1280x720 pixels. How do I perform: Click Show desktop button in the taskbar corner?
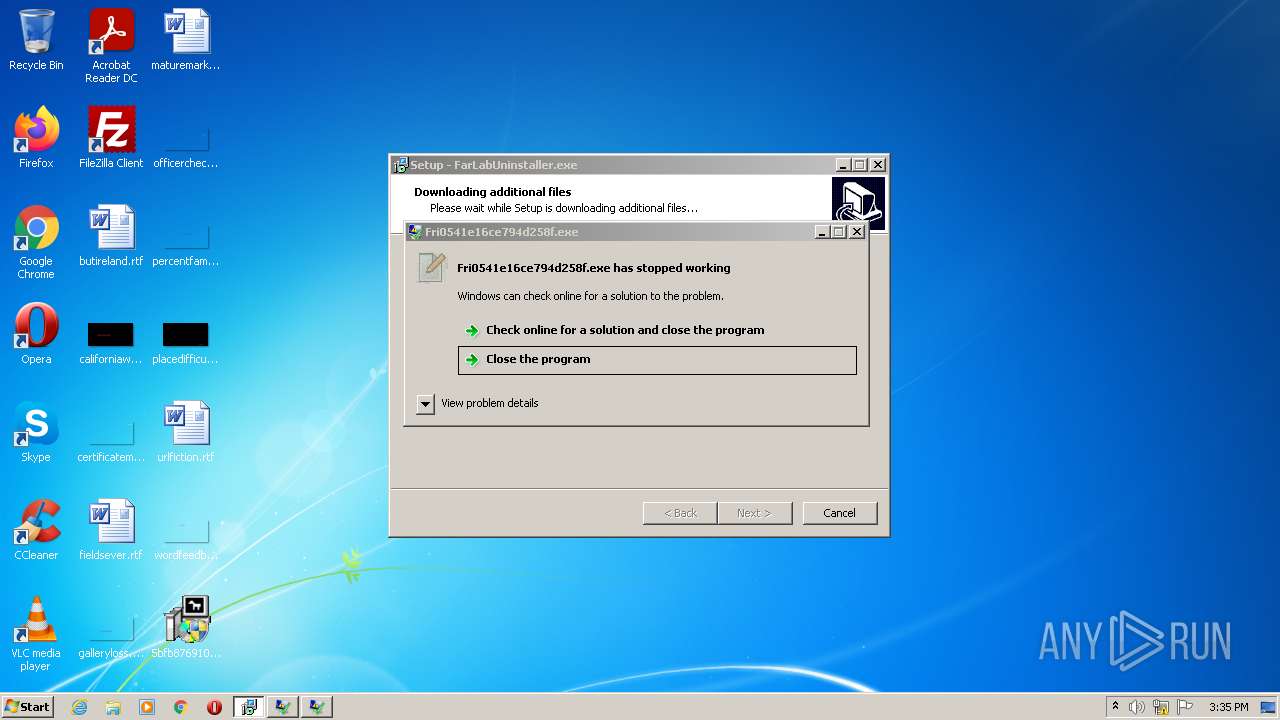pos(1270,707)
